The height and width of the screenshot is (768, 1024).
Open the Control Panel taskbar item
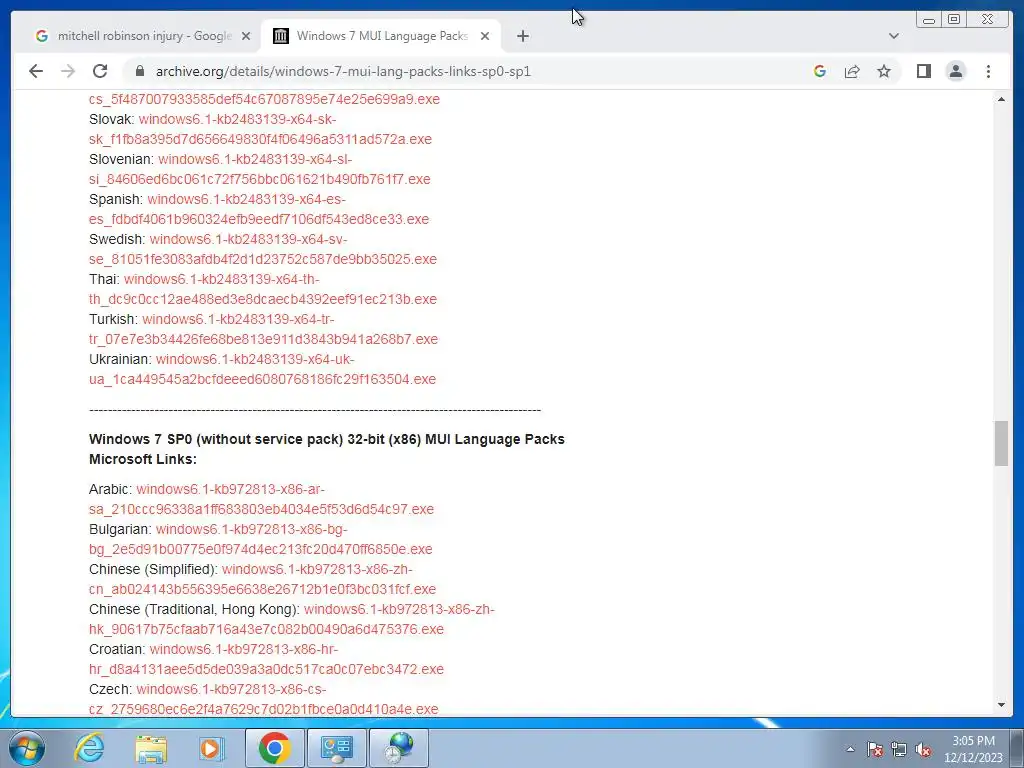[336, 748]
